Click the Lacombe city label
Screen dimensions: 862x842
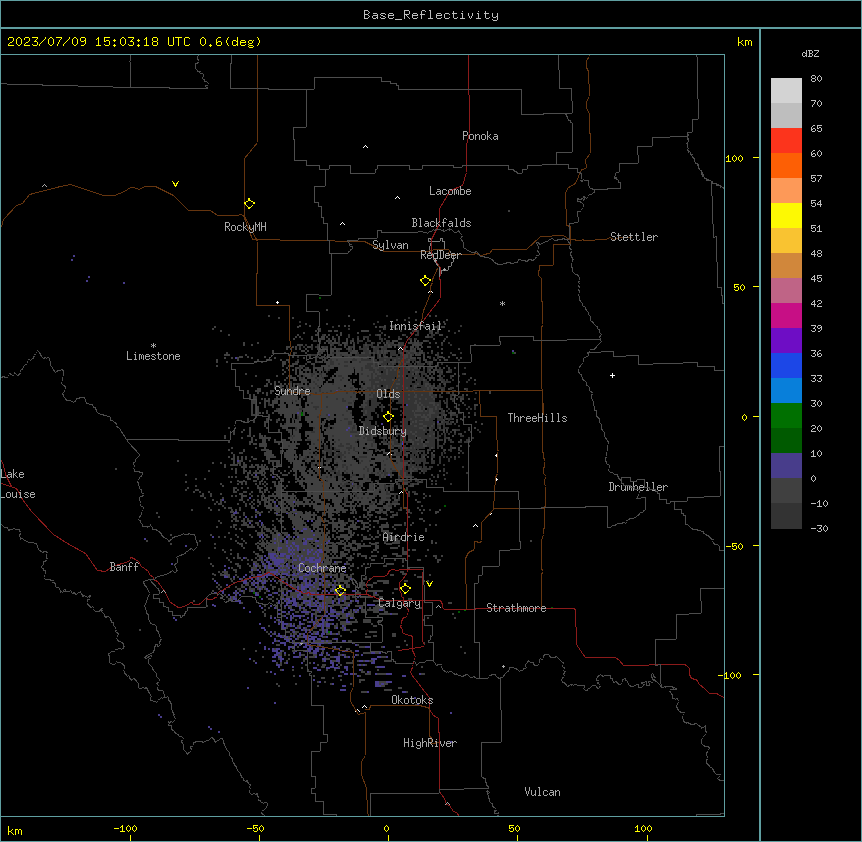[x=450, y=191]
